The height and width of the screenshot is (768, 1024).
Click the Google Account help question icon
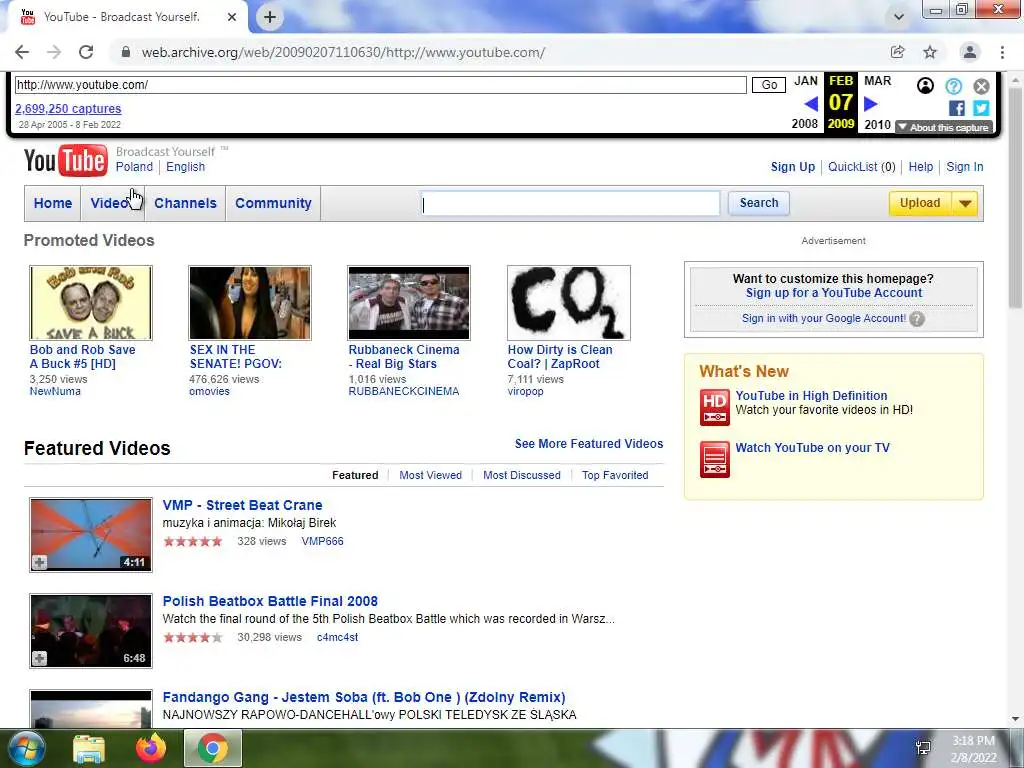point(917,319)
